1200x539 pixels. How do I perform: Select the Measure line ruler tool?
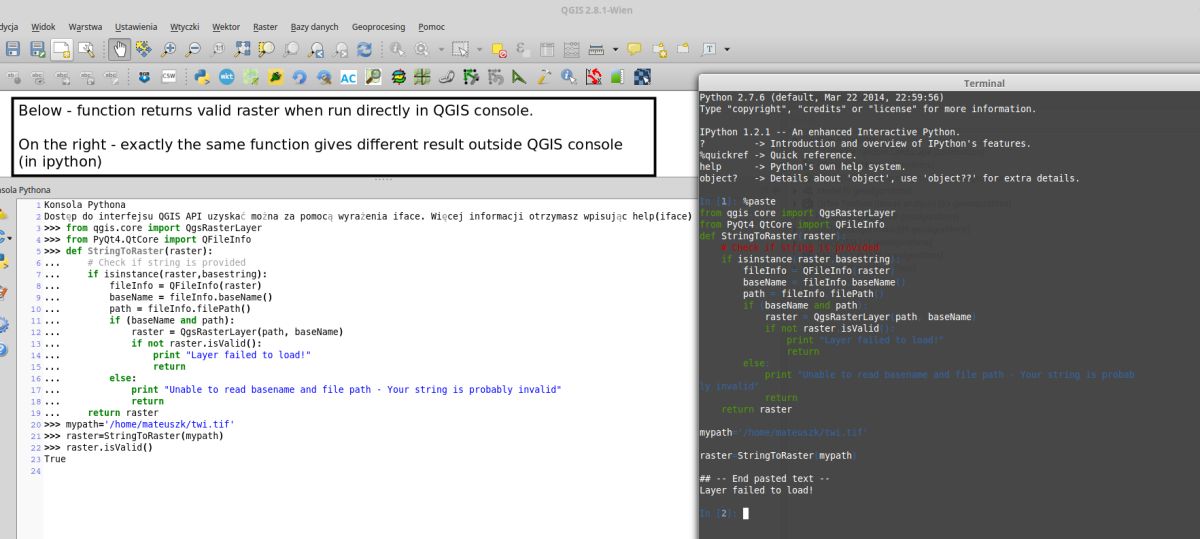pos(596,48)
